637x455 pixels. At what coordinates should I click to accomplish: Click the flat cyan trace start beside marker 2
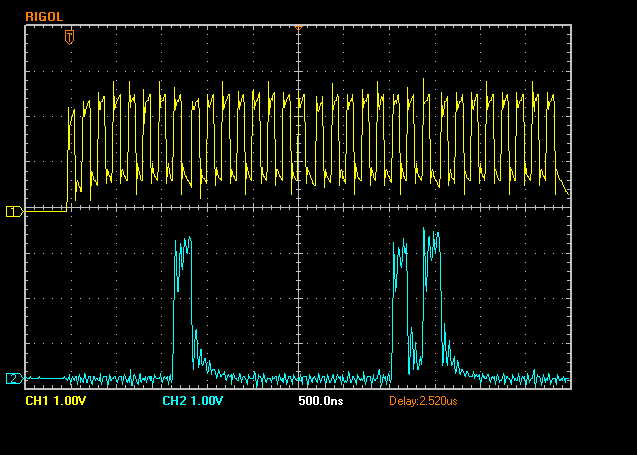tap(46, 378)
